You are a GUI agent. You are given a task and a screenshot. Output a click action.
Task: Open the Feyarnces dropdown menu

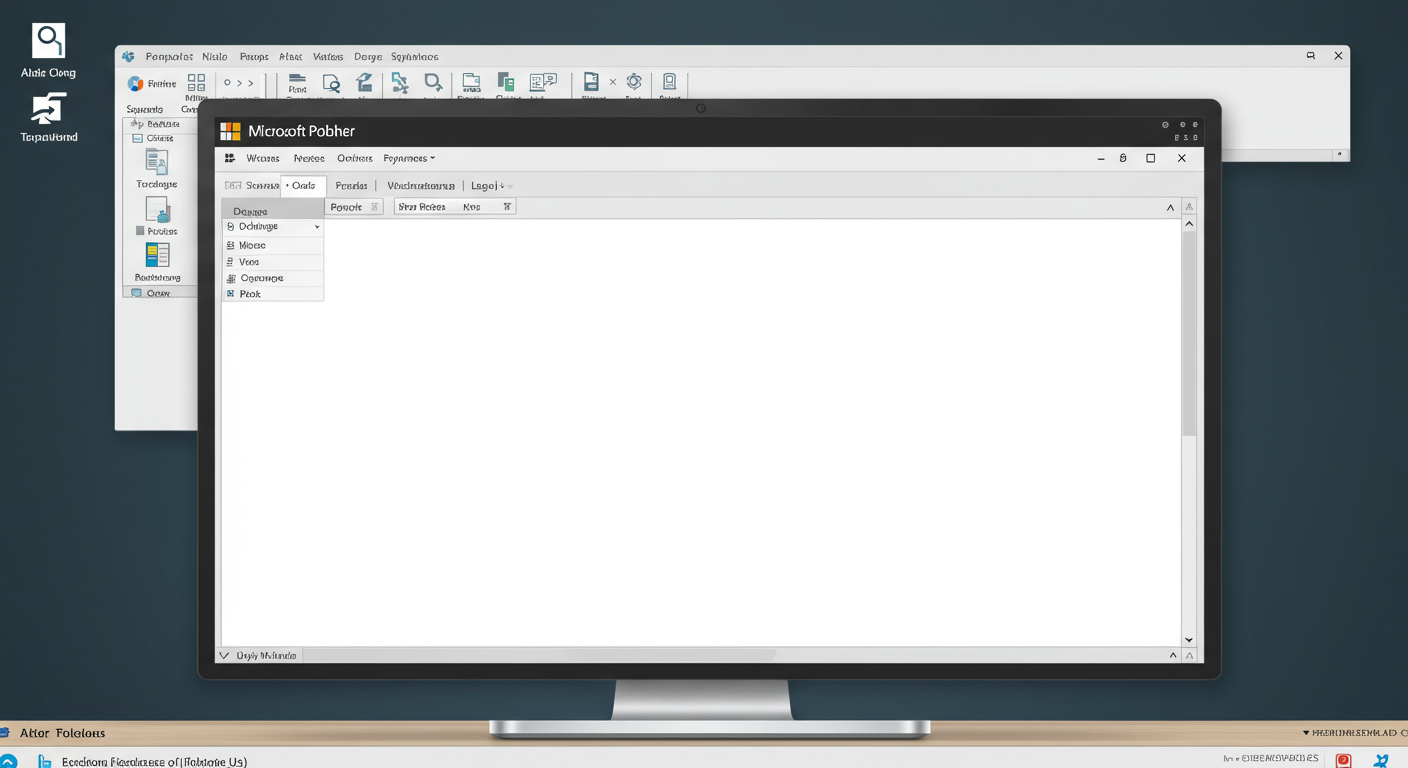tap(409, 158)
